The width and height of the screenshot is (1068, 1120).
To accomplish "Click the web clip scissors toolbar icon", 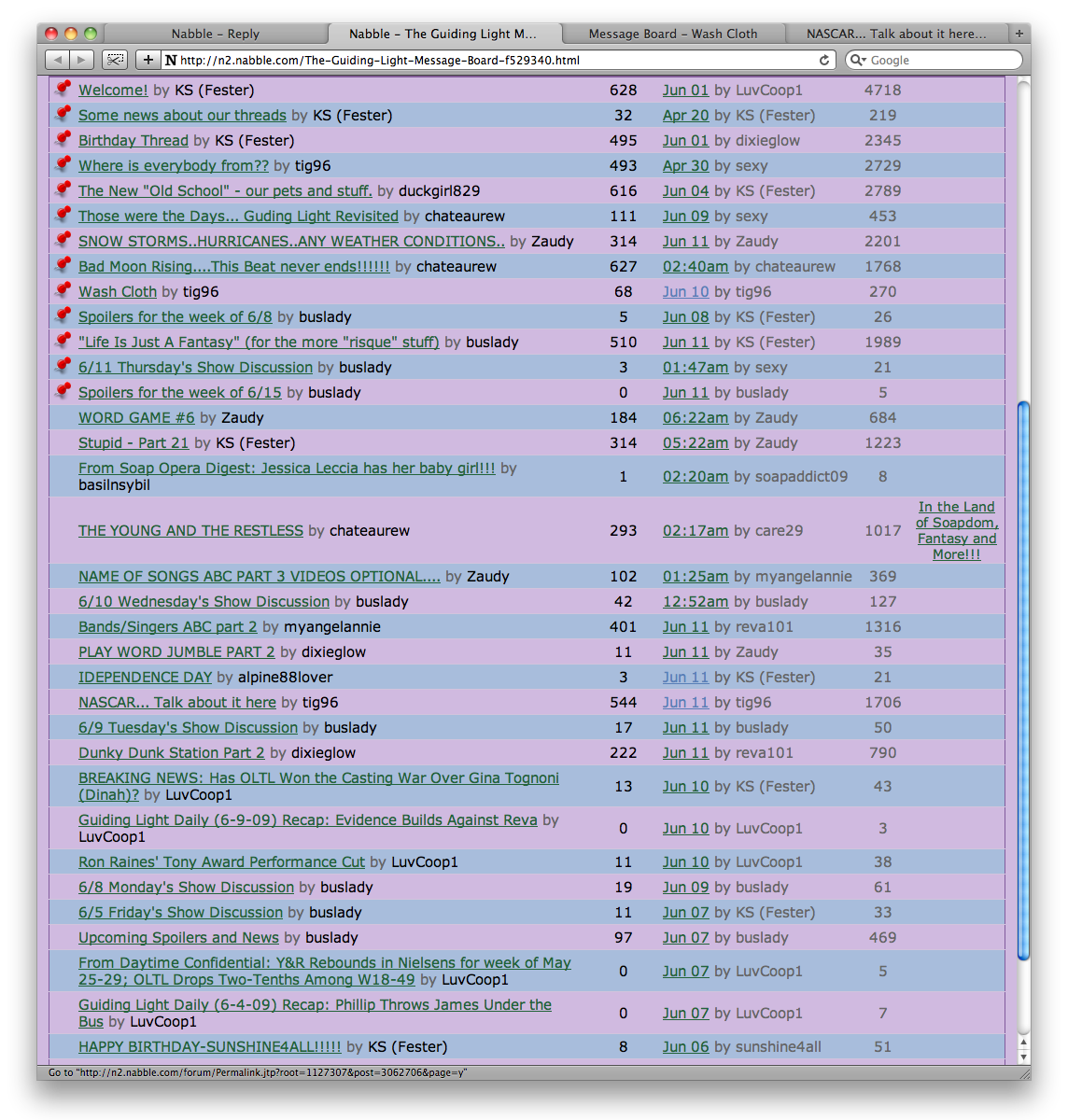I will click(115, 60).
